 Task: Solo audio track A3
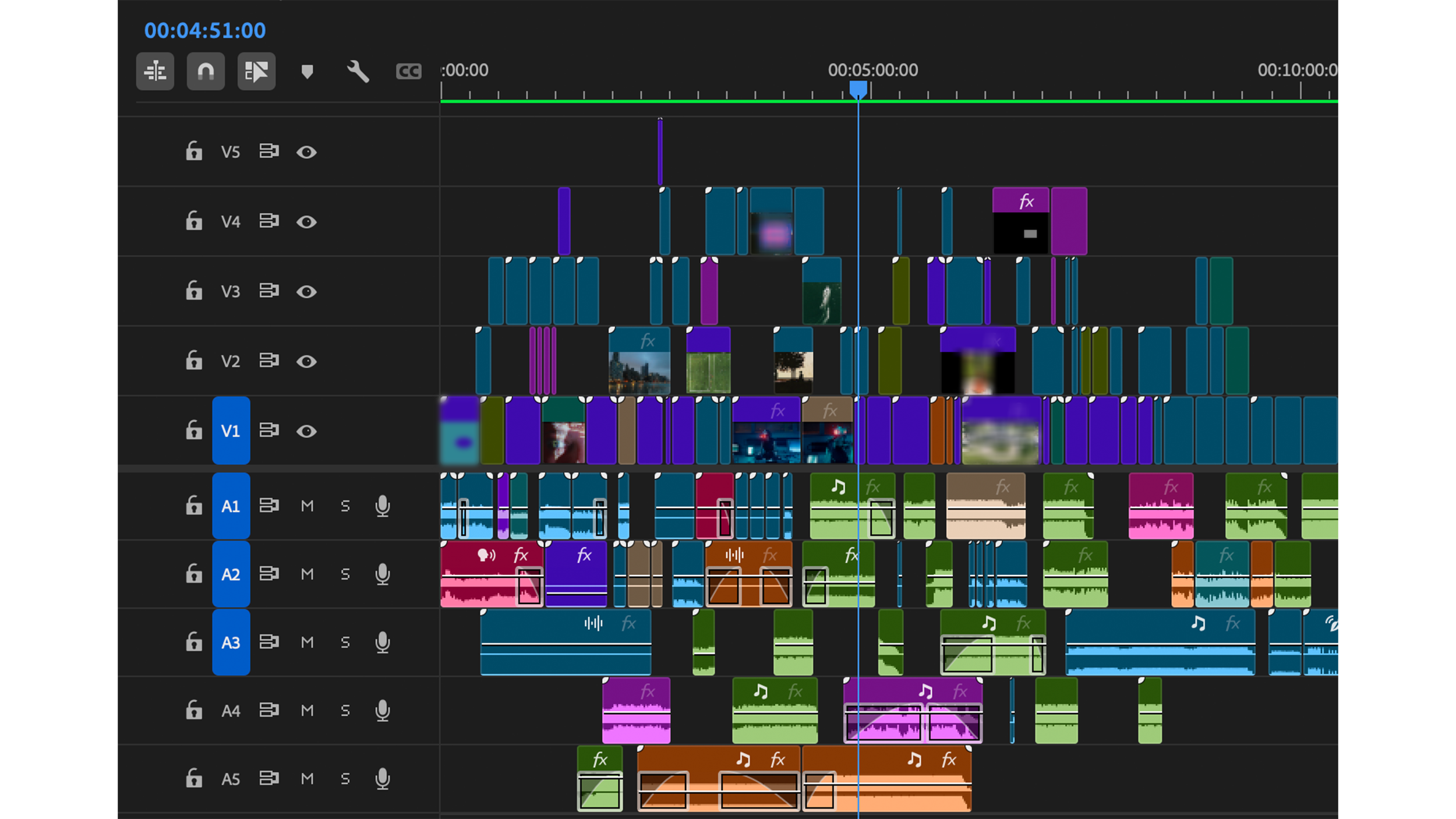345,643
